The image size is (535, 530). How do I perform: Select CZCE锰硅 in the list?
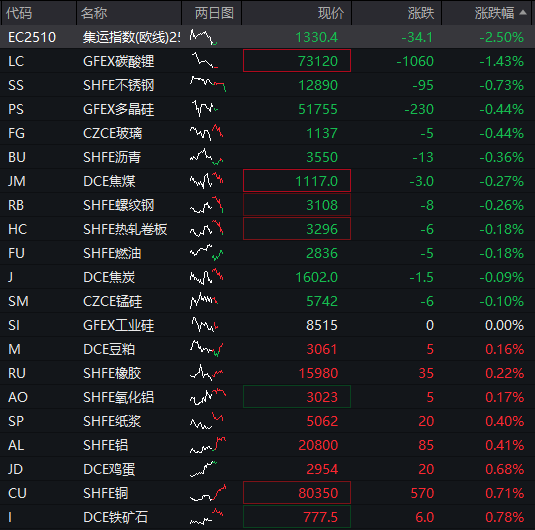pyautogui.click(x=112, y=301)
